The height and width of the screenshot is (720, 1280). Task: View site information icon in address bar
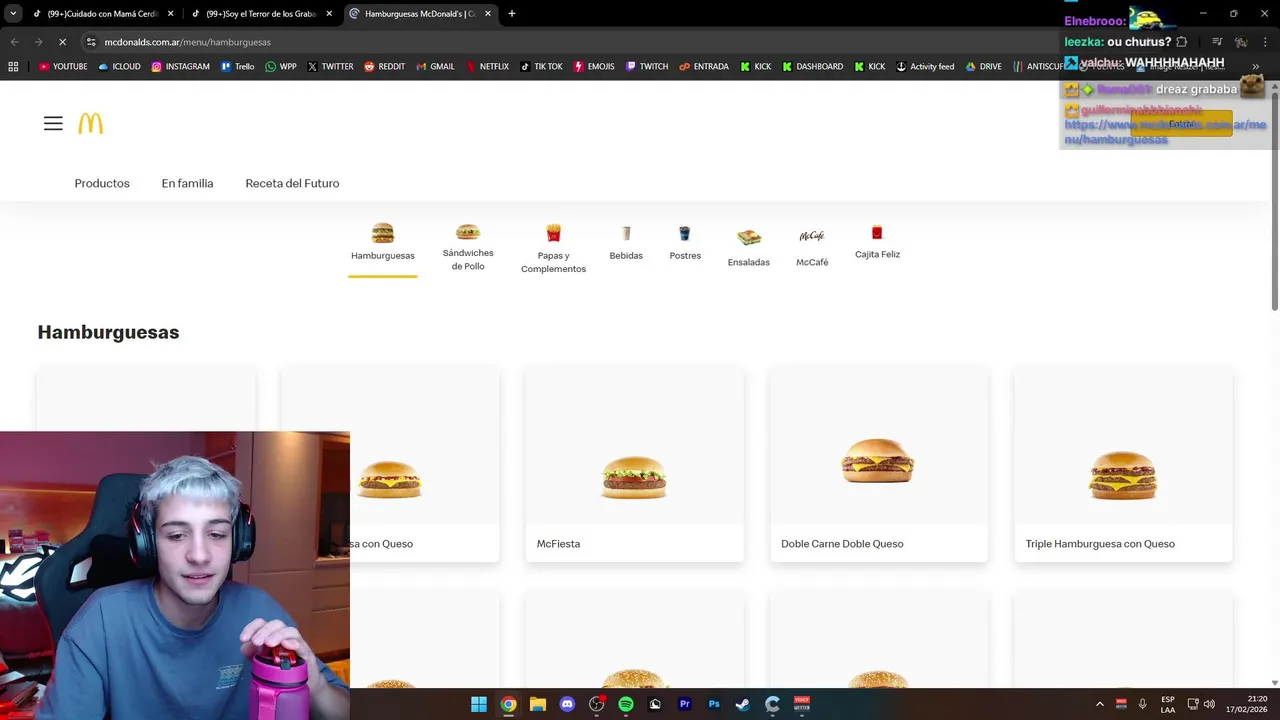coord(91,42)
